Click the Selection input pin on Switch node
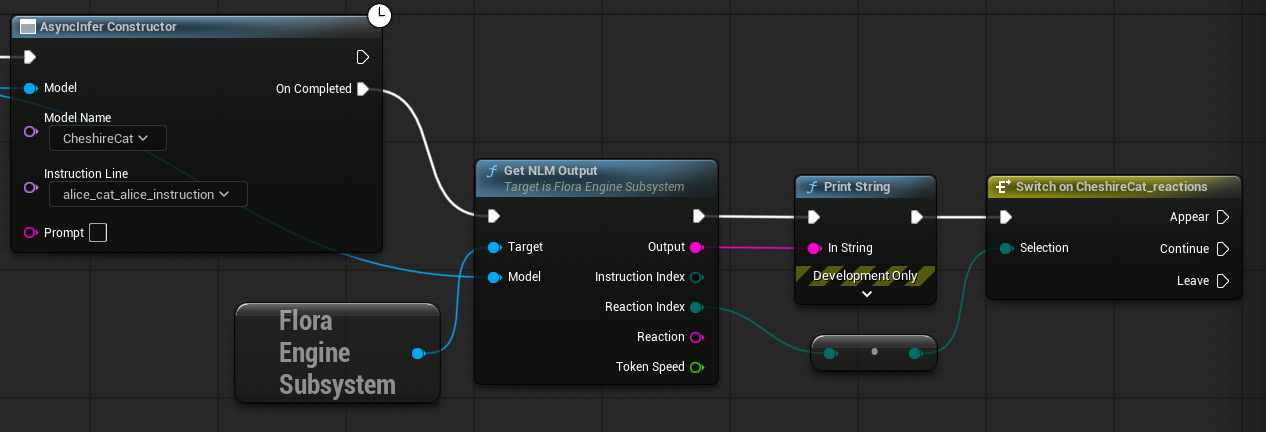Image resolution: width=1266 pixels, height=432 pixels. pos(1005,248)
